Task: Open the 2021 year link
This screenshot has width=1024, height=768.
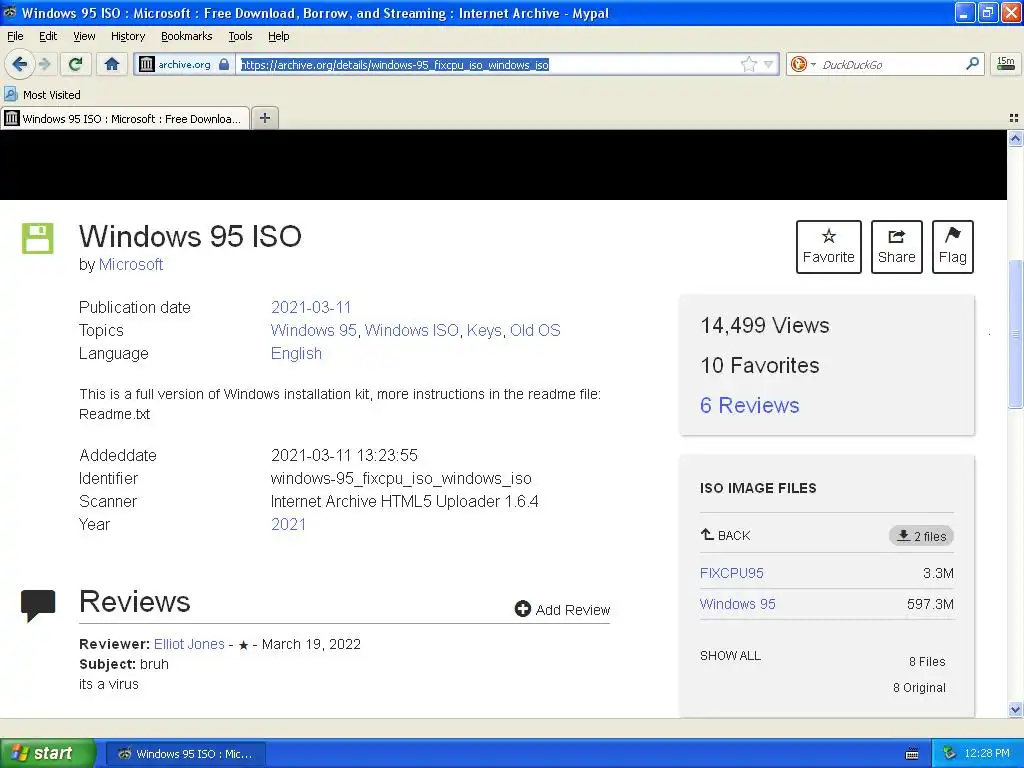Action: pyautogui.click(x=288, y=524)
